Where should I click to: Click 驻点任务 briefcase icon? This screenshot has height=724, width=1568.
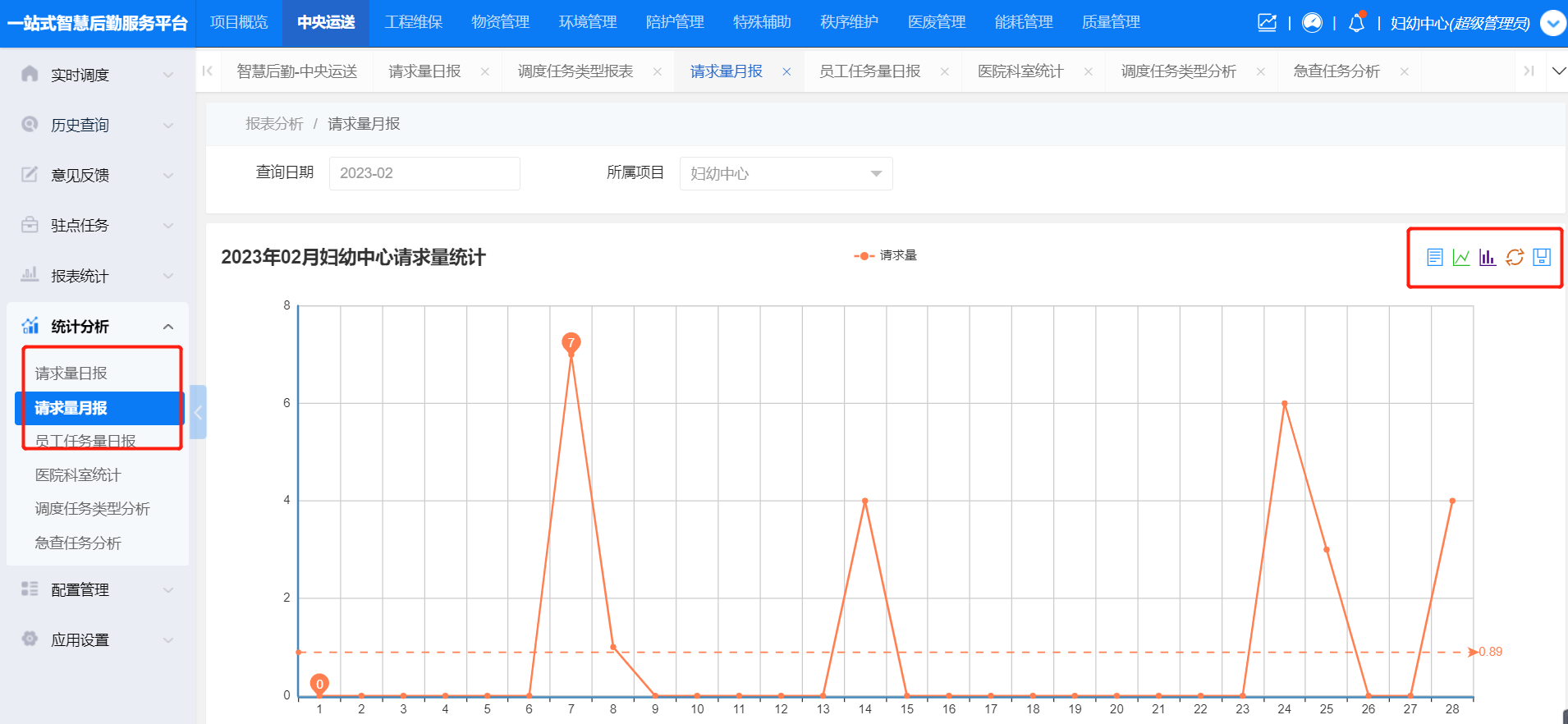[30, 224]
